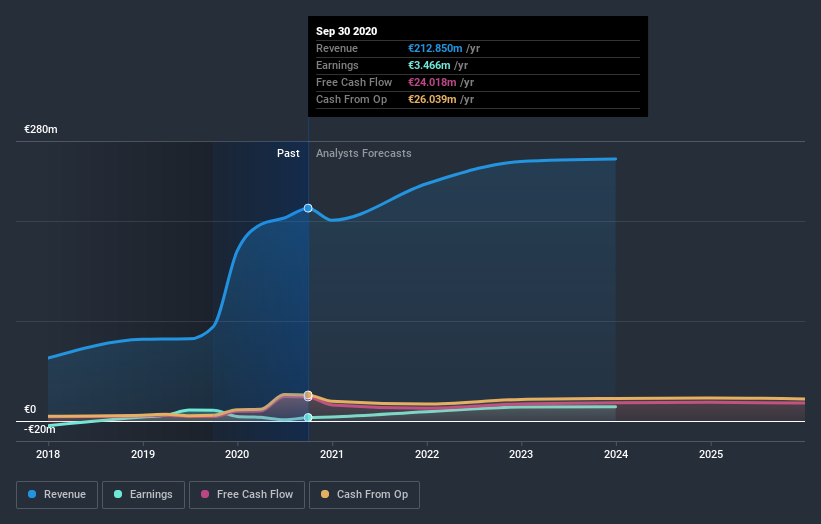Click the €280m y-axis label

[x=41, y=129]
